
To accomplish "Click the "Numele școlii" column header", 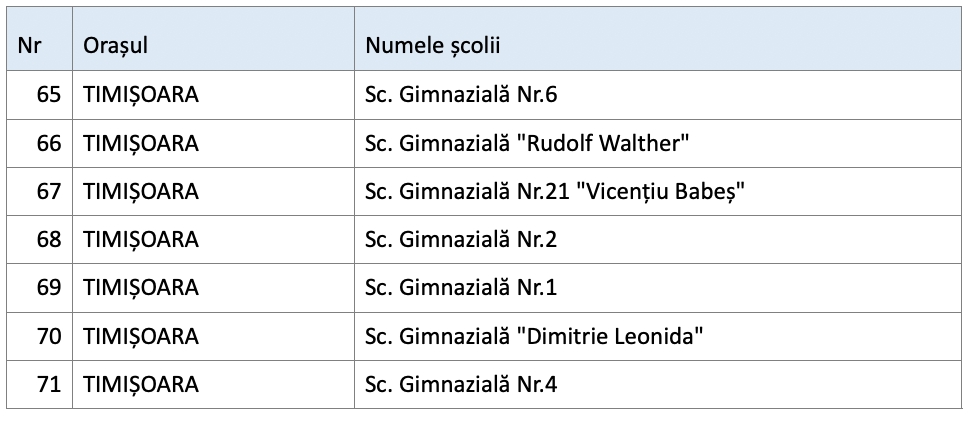I will [x=432, y=46].
